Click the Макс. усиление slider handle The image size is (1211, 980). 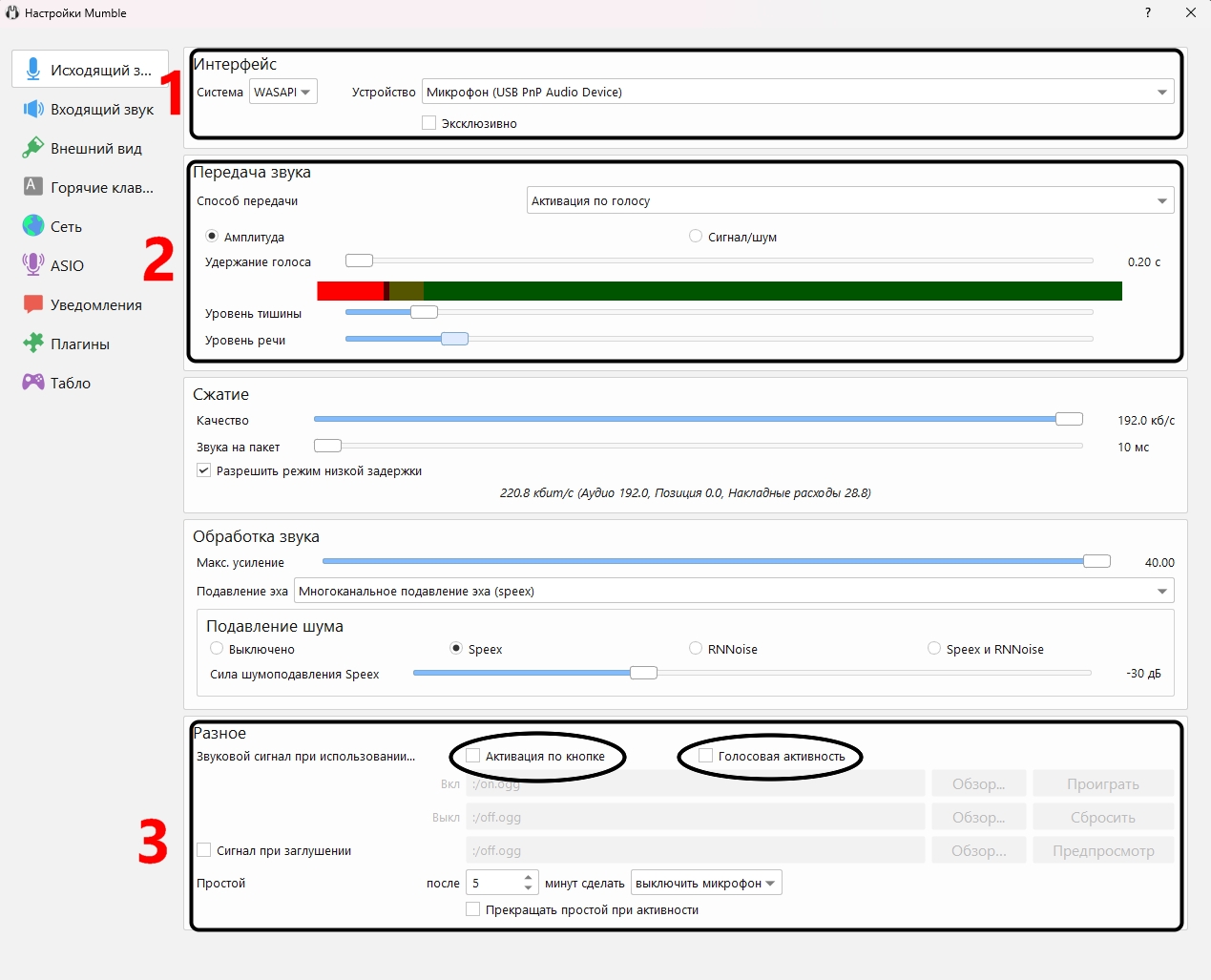click(x=1096, y=561)
